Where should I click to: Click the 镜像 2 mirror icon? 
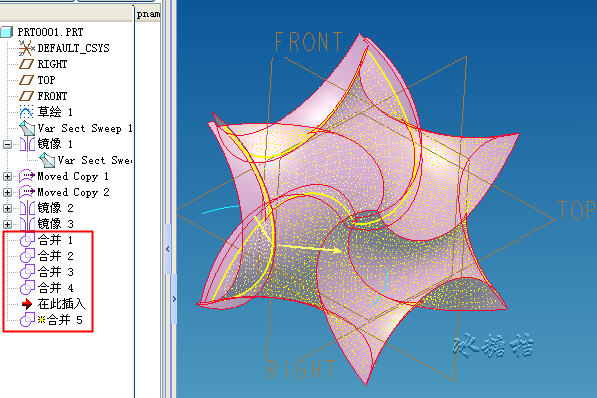[27, 208]
